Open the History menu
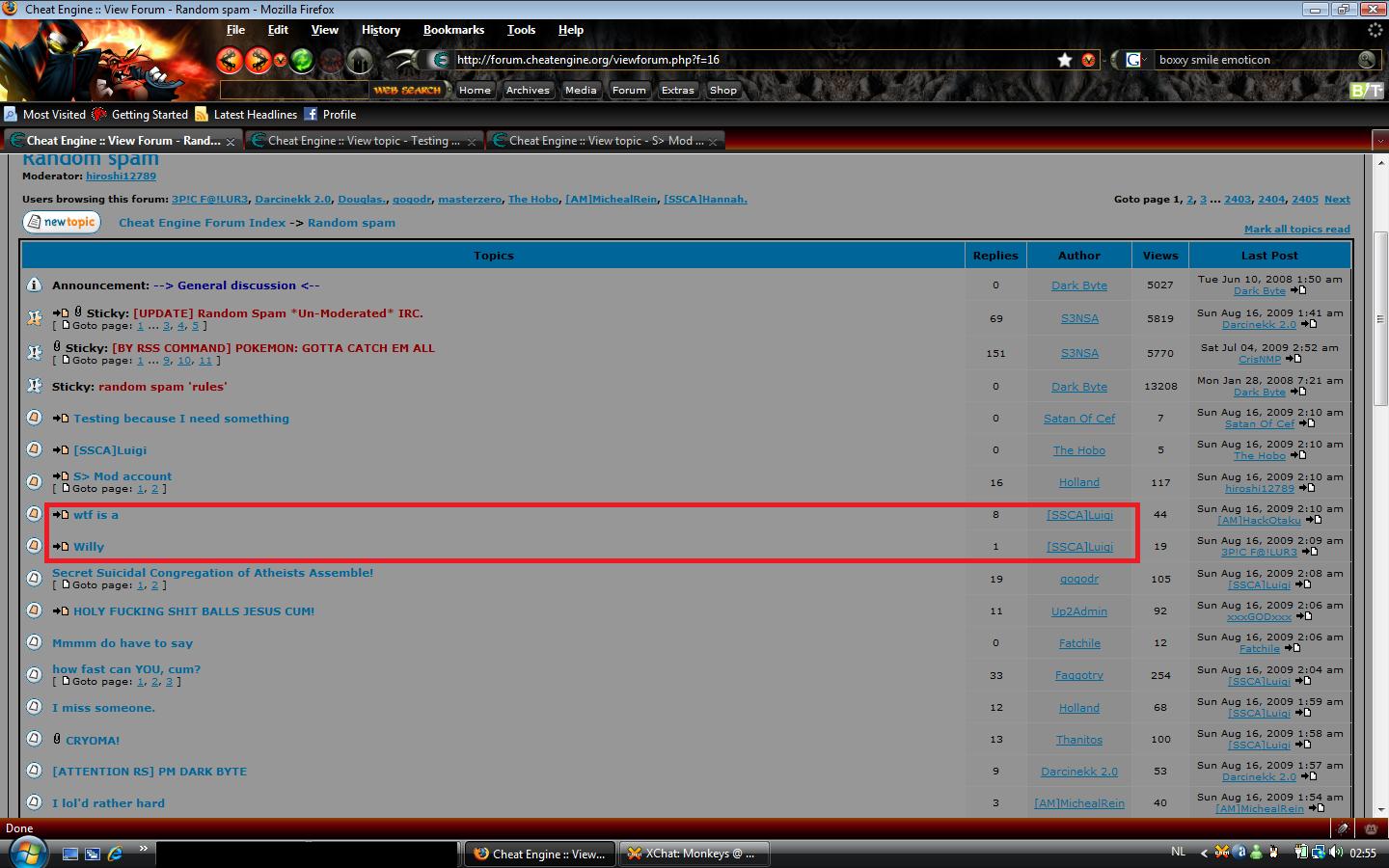This screenshot has width=1389, height=868. pyautogui.click(x=381, y=30)
